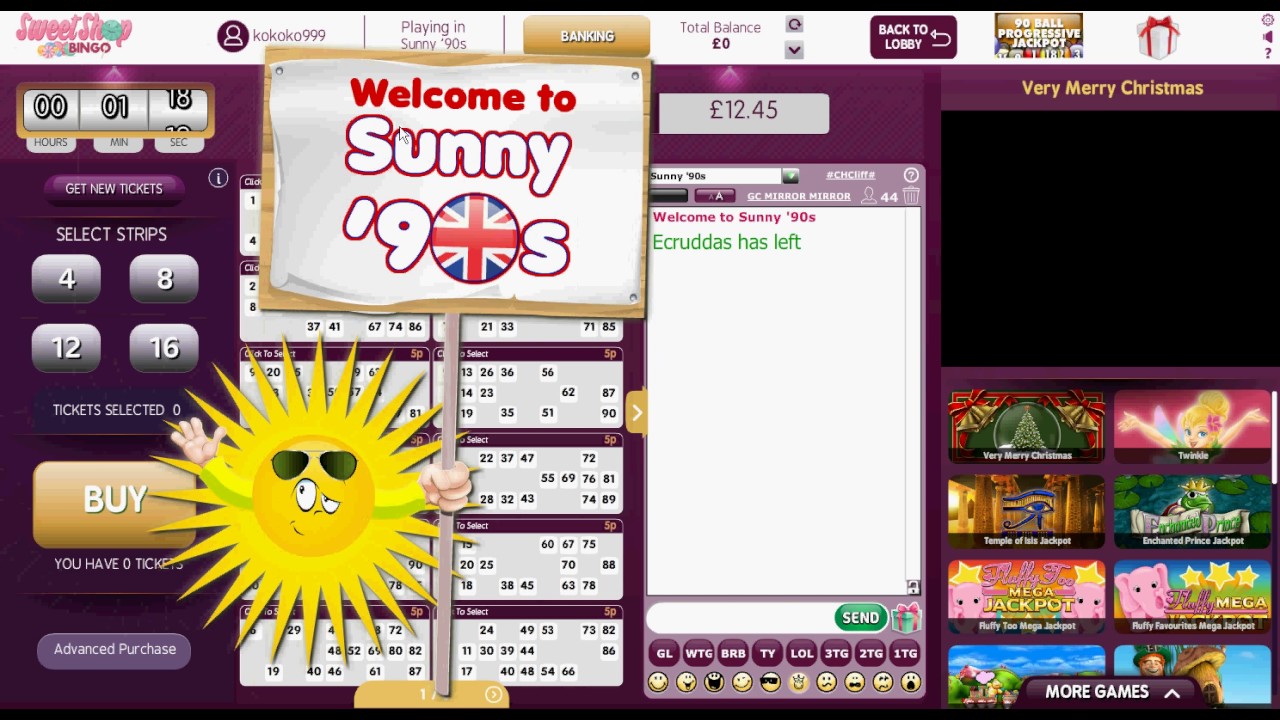
Task: Click the Sweet Shop Bingo logo
Action: tap(73, 35)
